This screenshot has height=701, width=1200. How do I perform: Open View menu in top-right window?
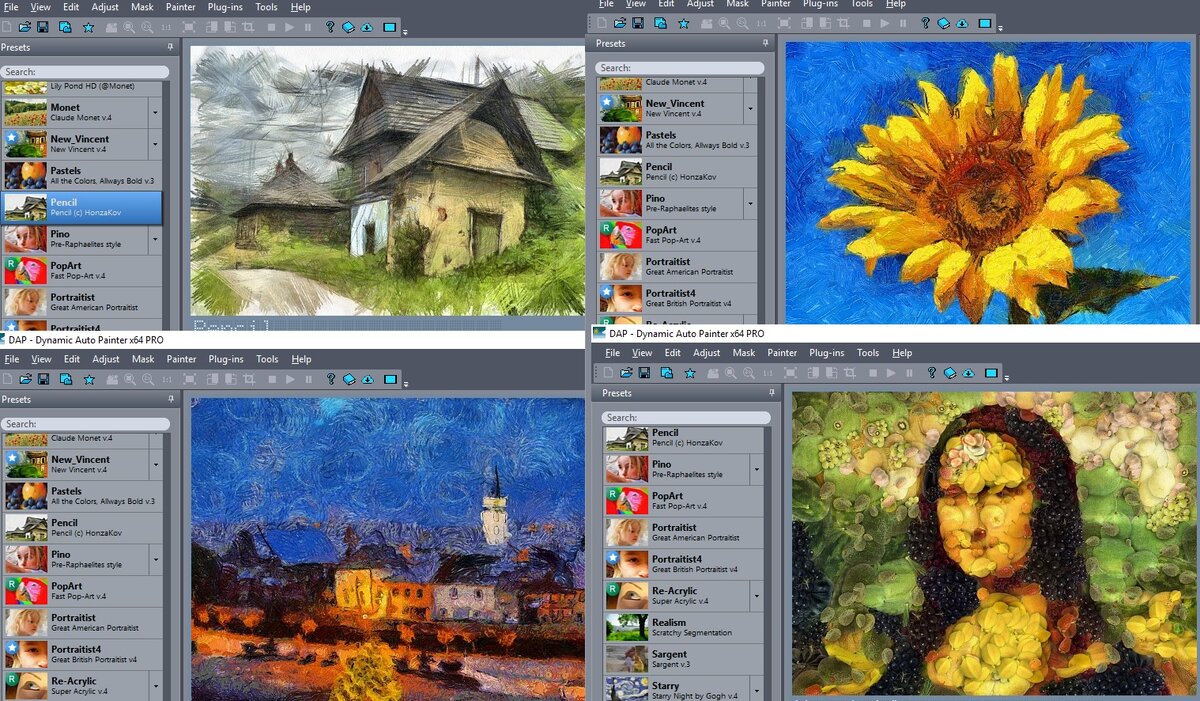click(x=636, y=4)
